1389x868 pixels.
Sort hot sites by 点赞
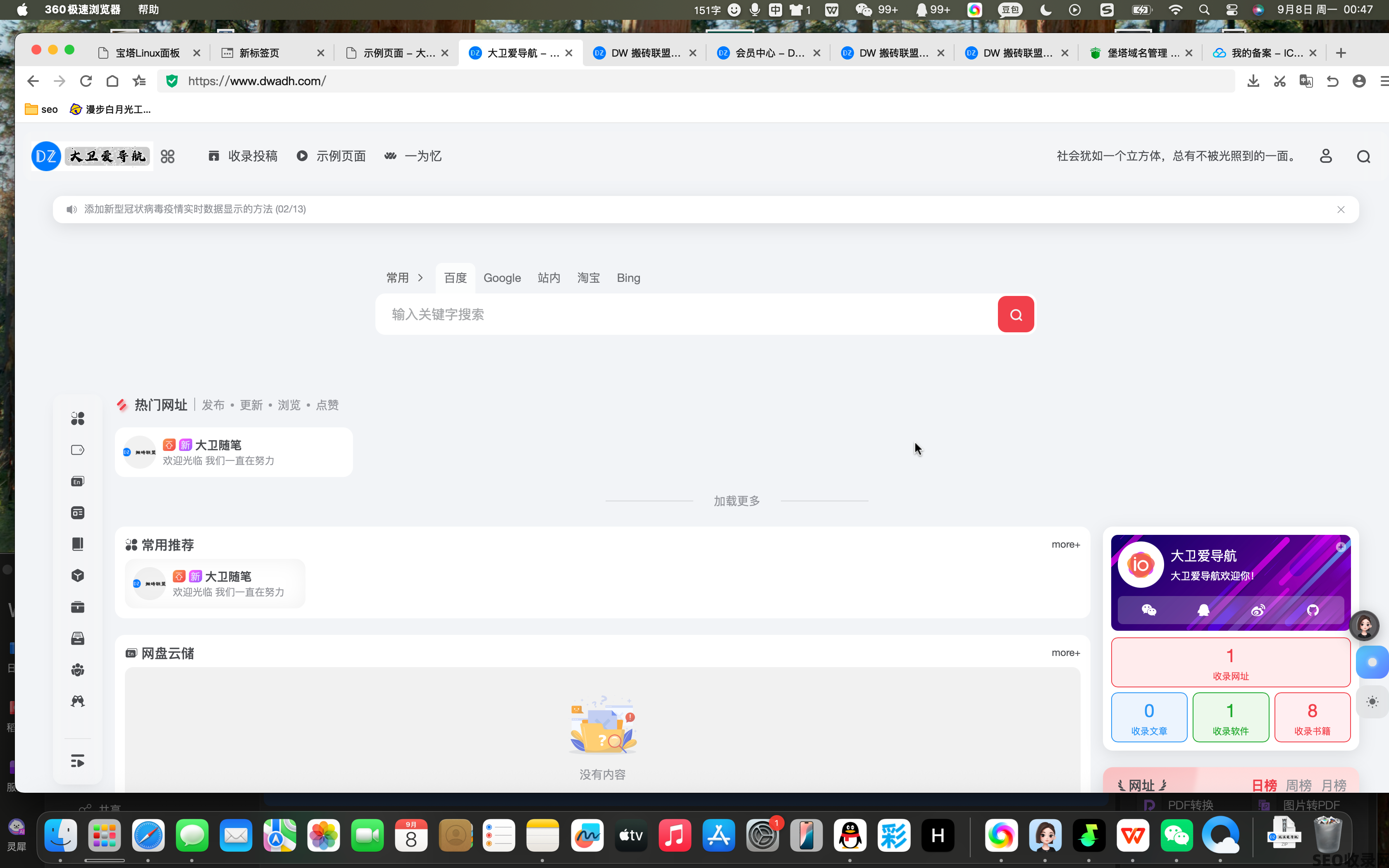[x=327, y=405]
